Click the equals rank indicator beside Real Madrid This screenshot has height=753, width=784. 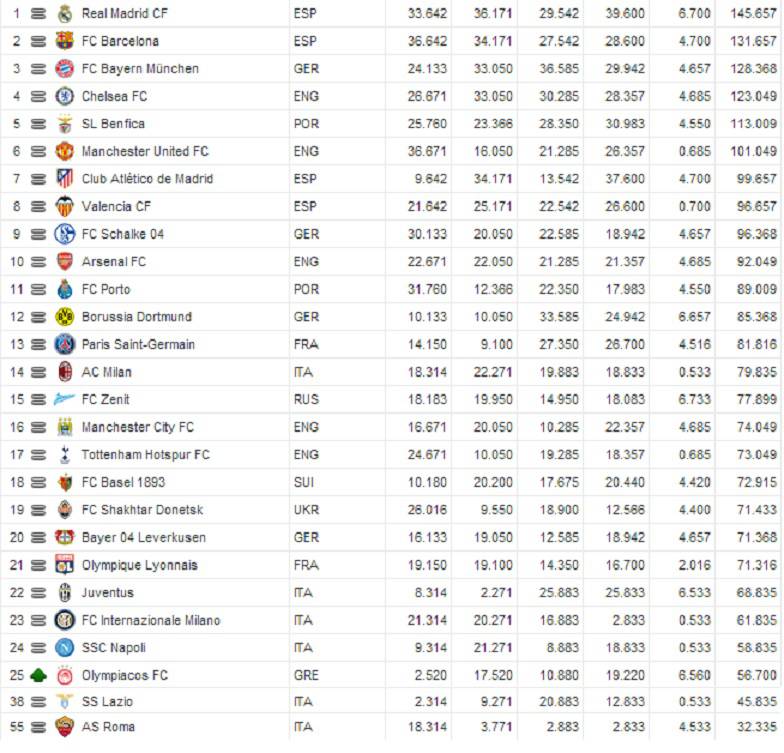click(38, 14)
